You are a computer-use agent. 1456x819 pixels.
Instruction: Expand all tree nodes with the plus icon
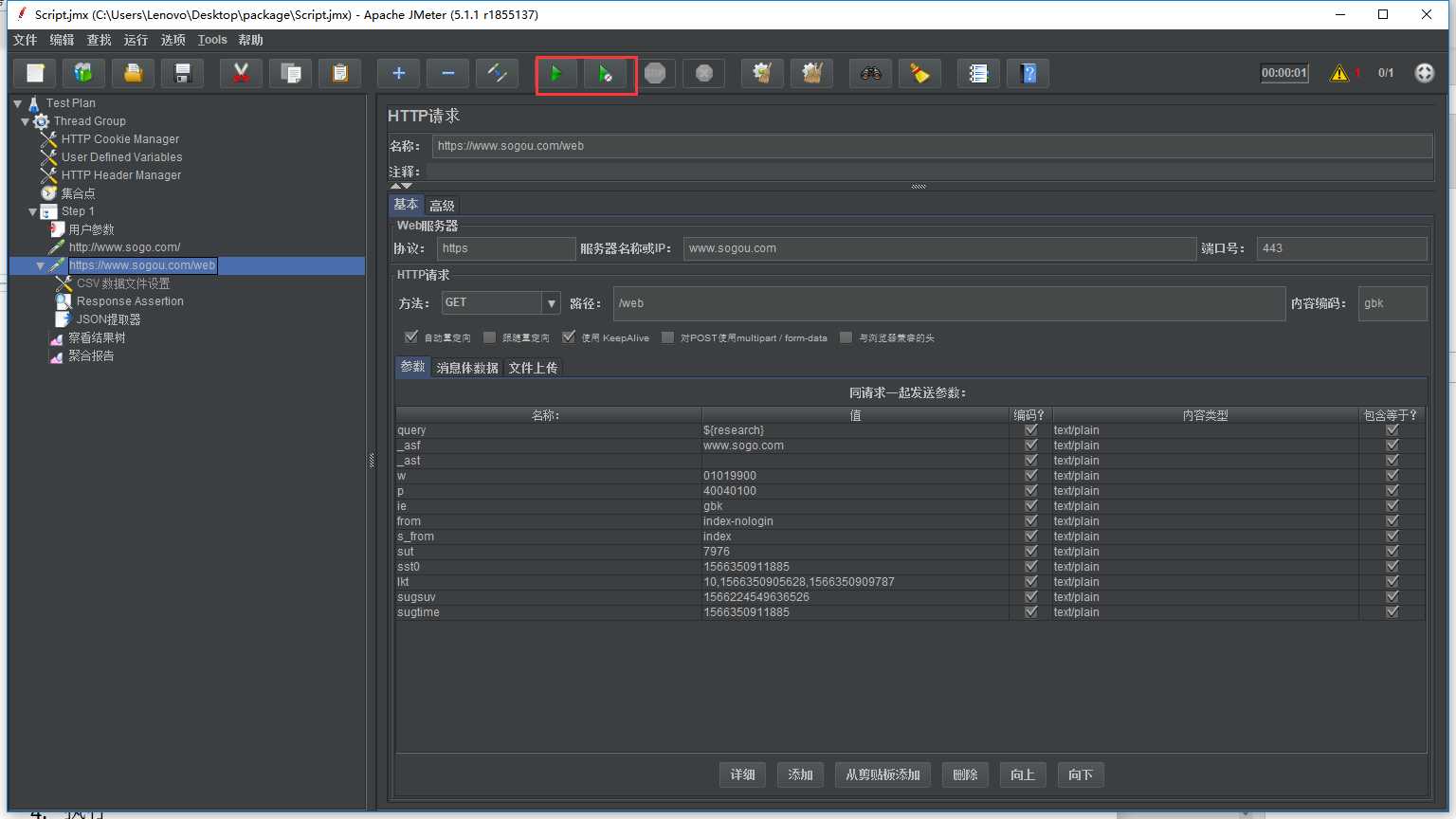399,73
